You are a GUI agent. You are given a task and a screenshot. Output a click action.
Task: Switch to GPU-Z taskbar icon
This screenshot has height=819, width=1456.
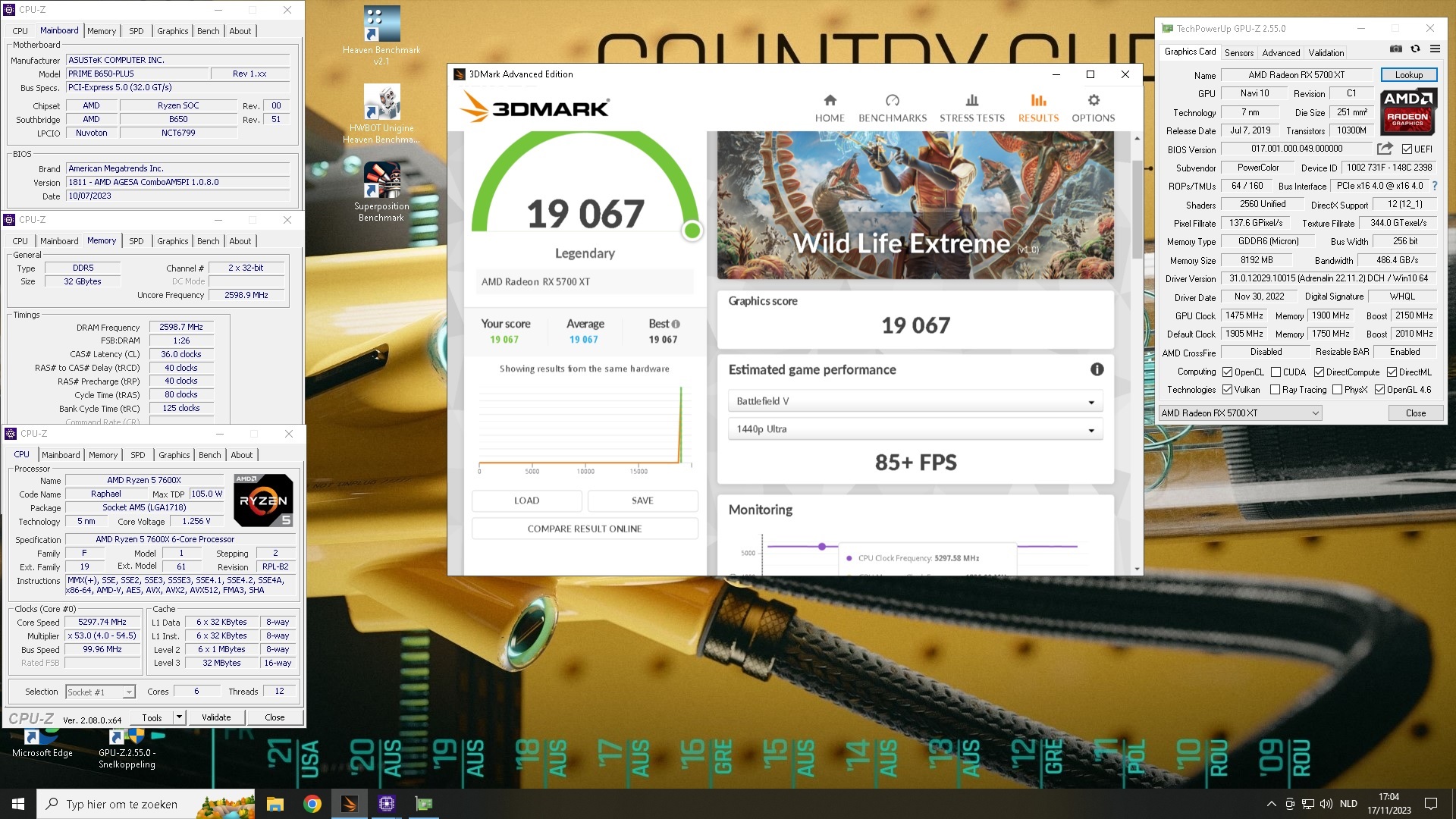pos(423,804)
